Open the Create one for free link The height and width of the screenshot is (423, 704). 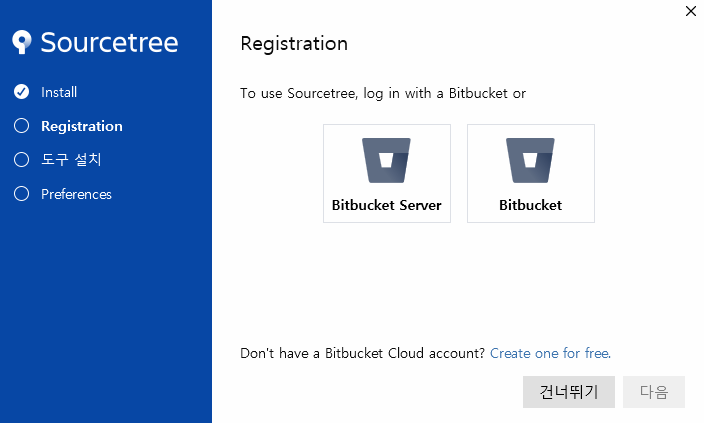coord(550,353)
